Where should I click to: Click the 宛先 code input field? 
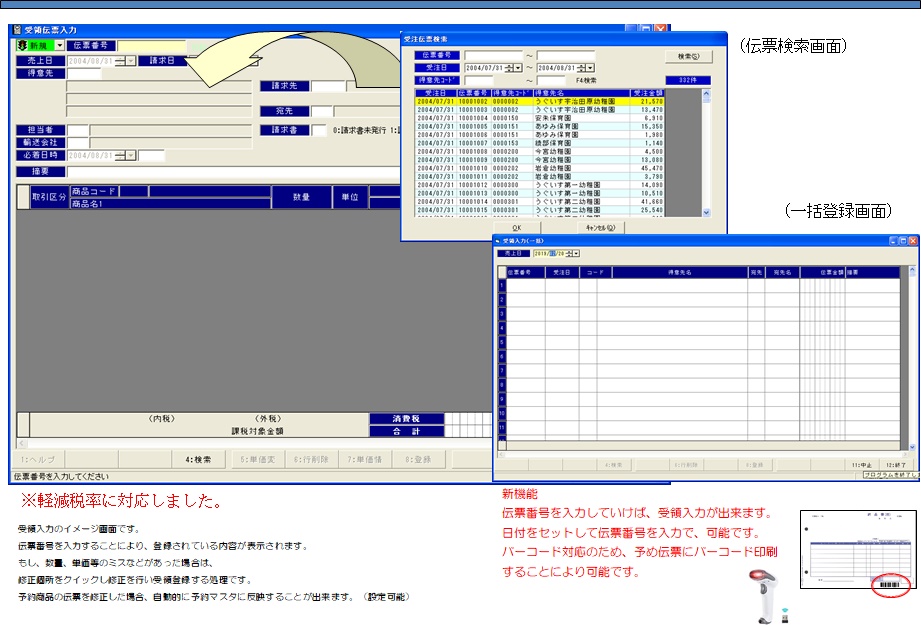tap(321, 111)
